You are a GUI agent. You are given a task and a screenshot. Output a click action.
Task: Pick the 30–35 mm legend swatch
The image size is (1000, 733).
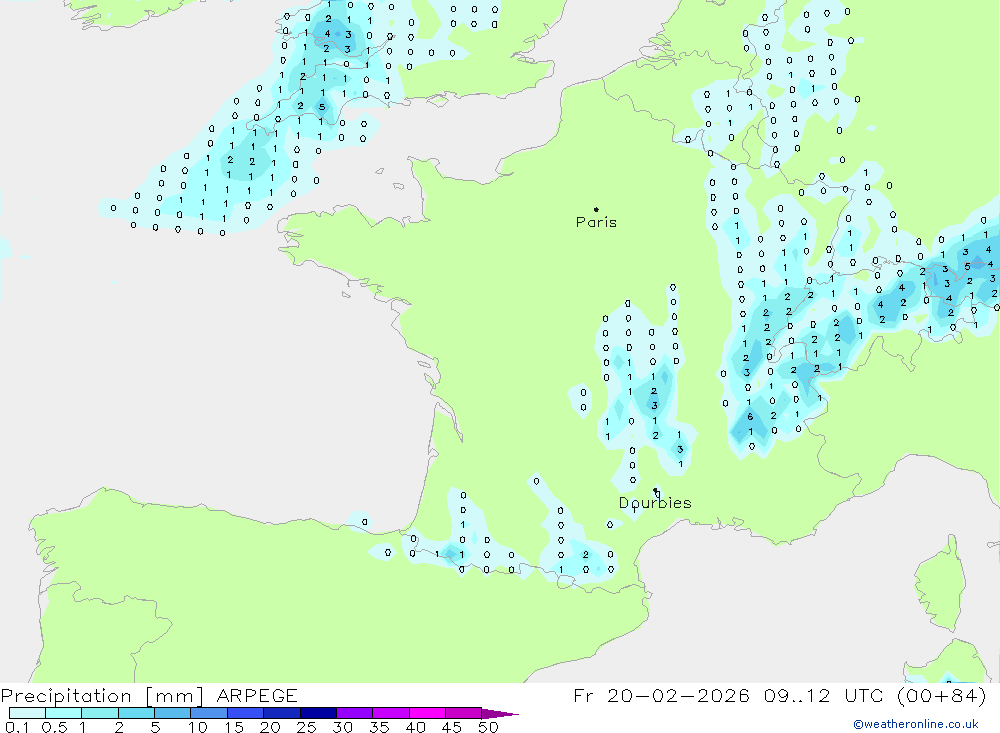pos(354,713)
